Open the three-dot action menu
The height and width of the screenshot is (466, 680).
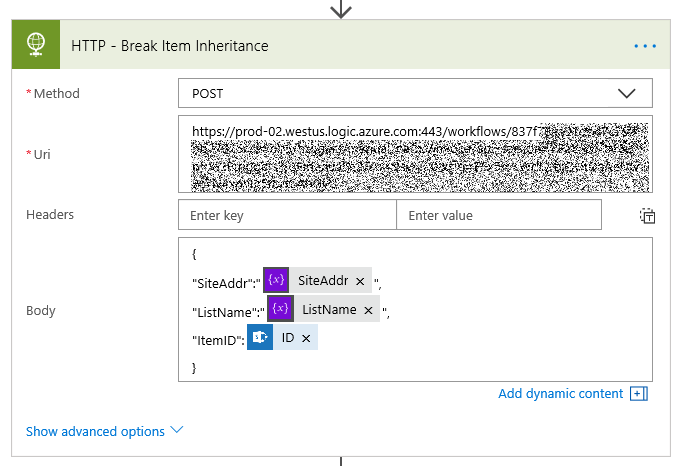point(645,46)
